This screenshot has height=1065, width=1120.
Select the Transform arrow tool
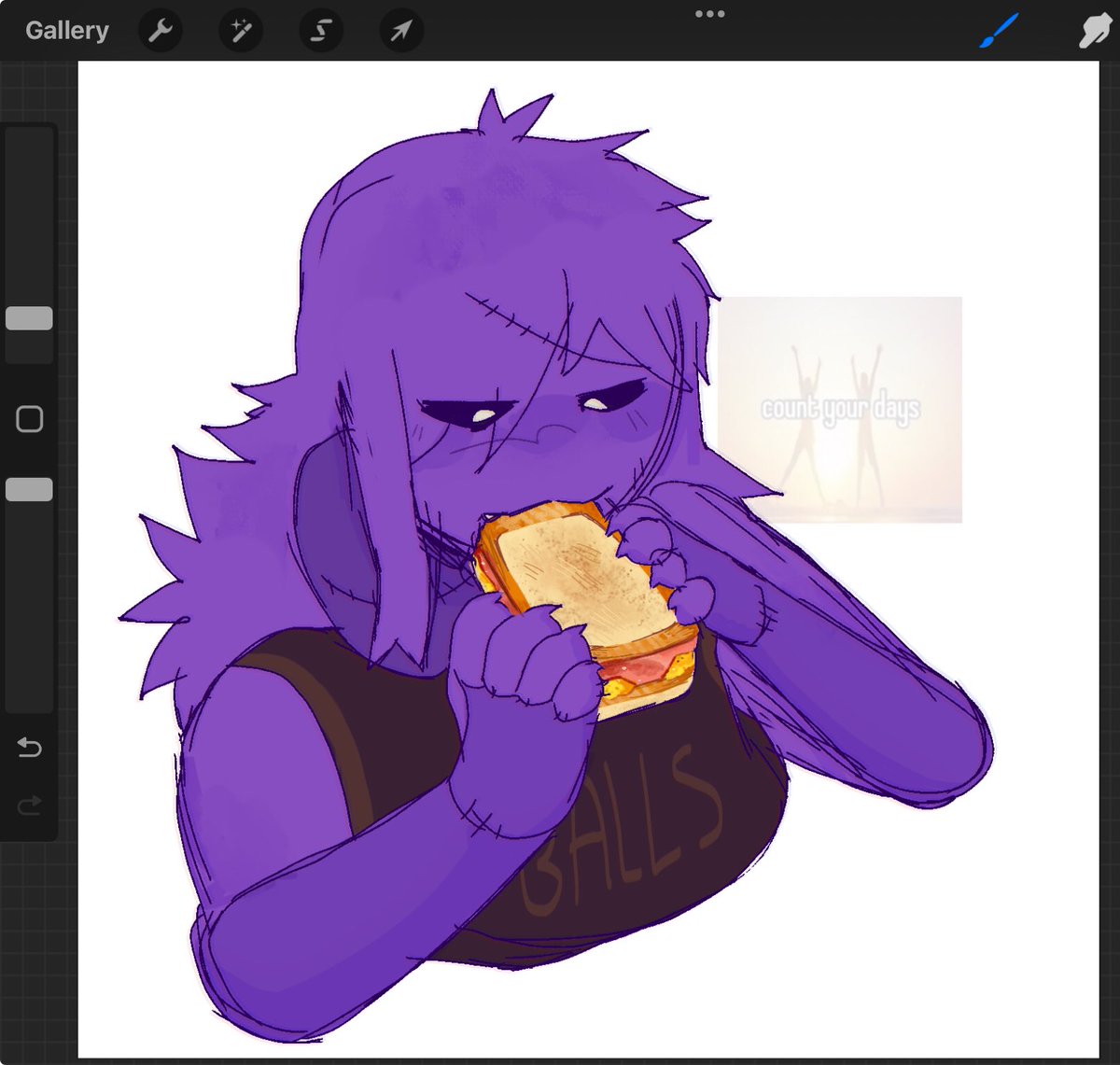401,32
